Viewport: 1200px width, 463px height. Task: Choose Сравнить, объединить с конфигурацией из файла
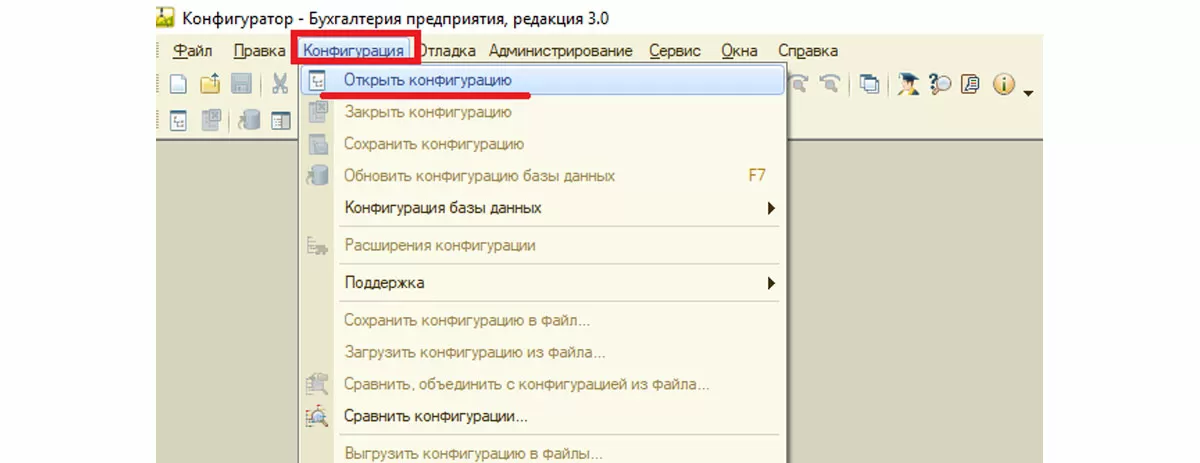544,384
